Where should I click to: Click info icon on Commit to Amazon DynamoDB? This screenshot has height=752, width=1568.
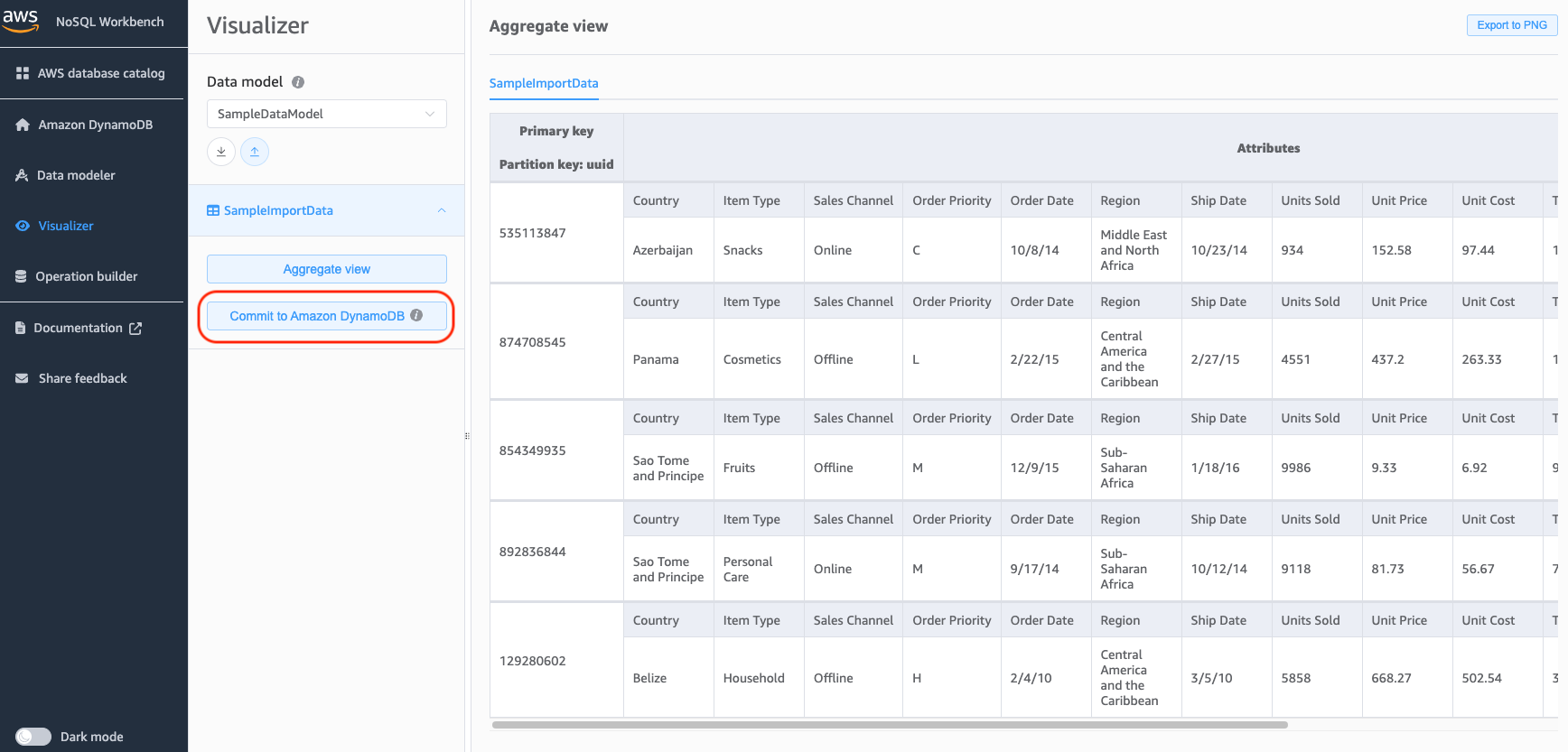tap(416, 315)
